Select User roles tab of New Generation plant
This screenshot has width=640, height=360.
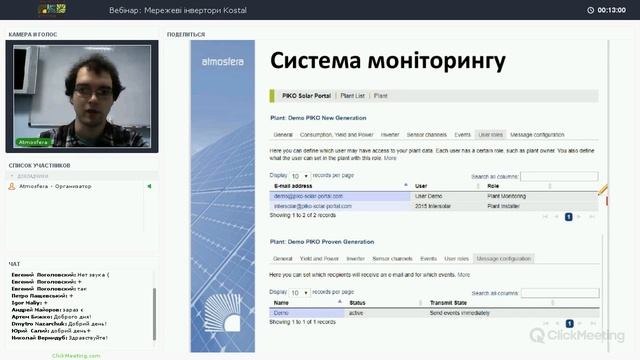[x=490, y=135]
